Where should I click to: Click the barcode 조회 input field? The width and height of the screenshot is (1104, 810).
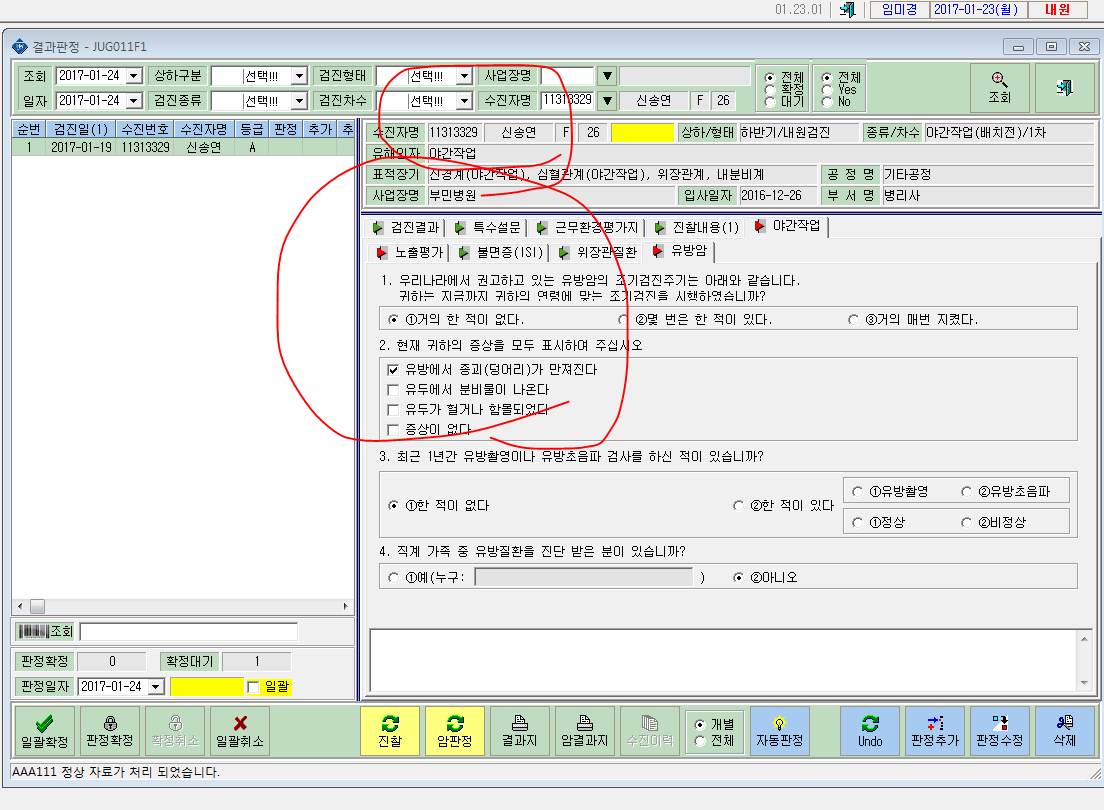[189, 632]
